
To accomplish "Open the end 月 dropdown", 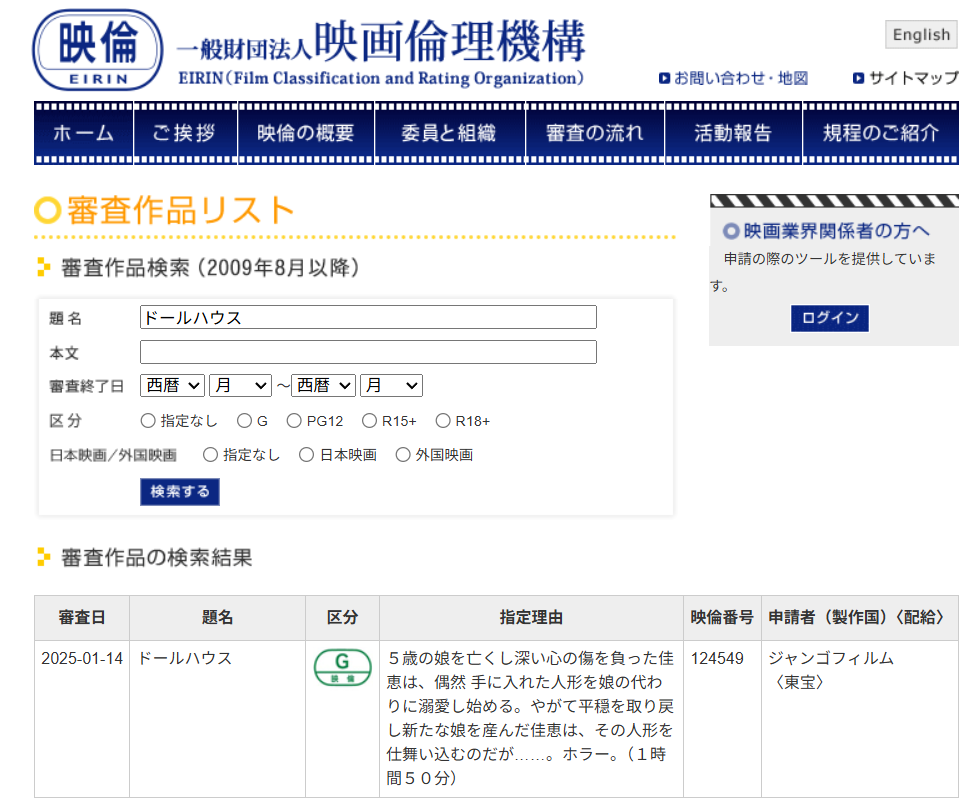I will pos(391,386).
